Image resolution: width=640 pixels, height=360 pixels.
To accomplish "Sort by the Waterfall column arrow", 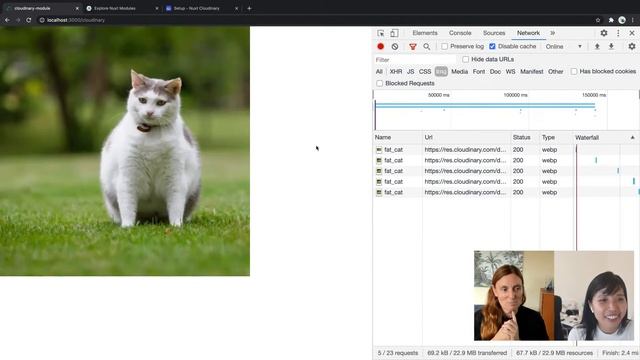I will click(632, 138).
